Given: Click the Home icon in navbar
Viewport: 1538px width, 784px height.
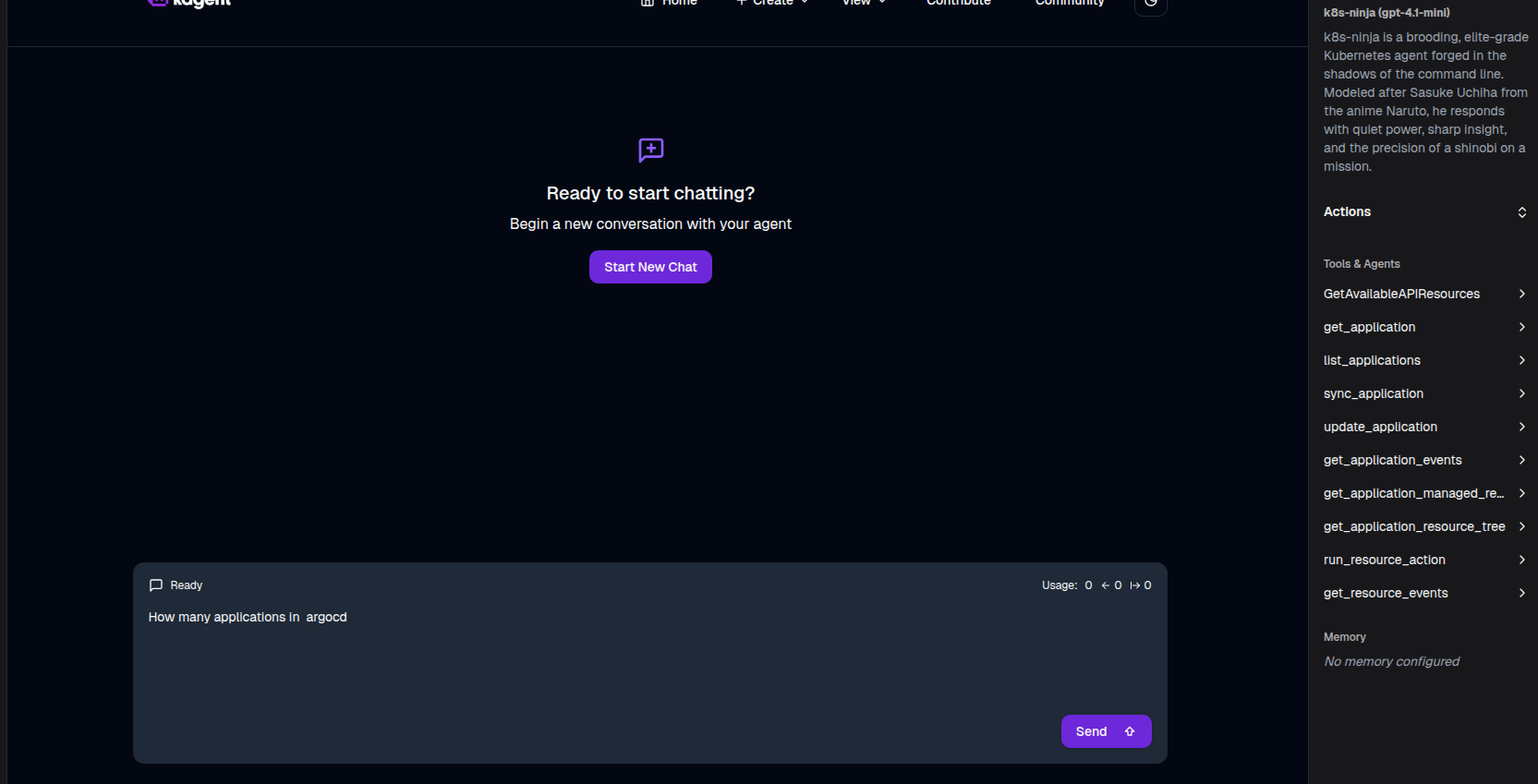Looking at the screenshot, I should point(648,3).
